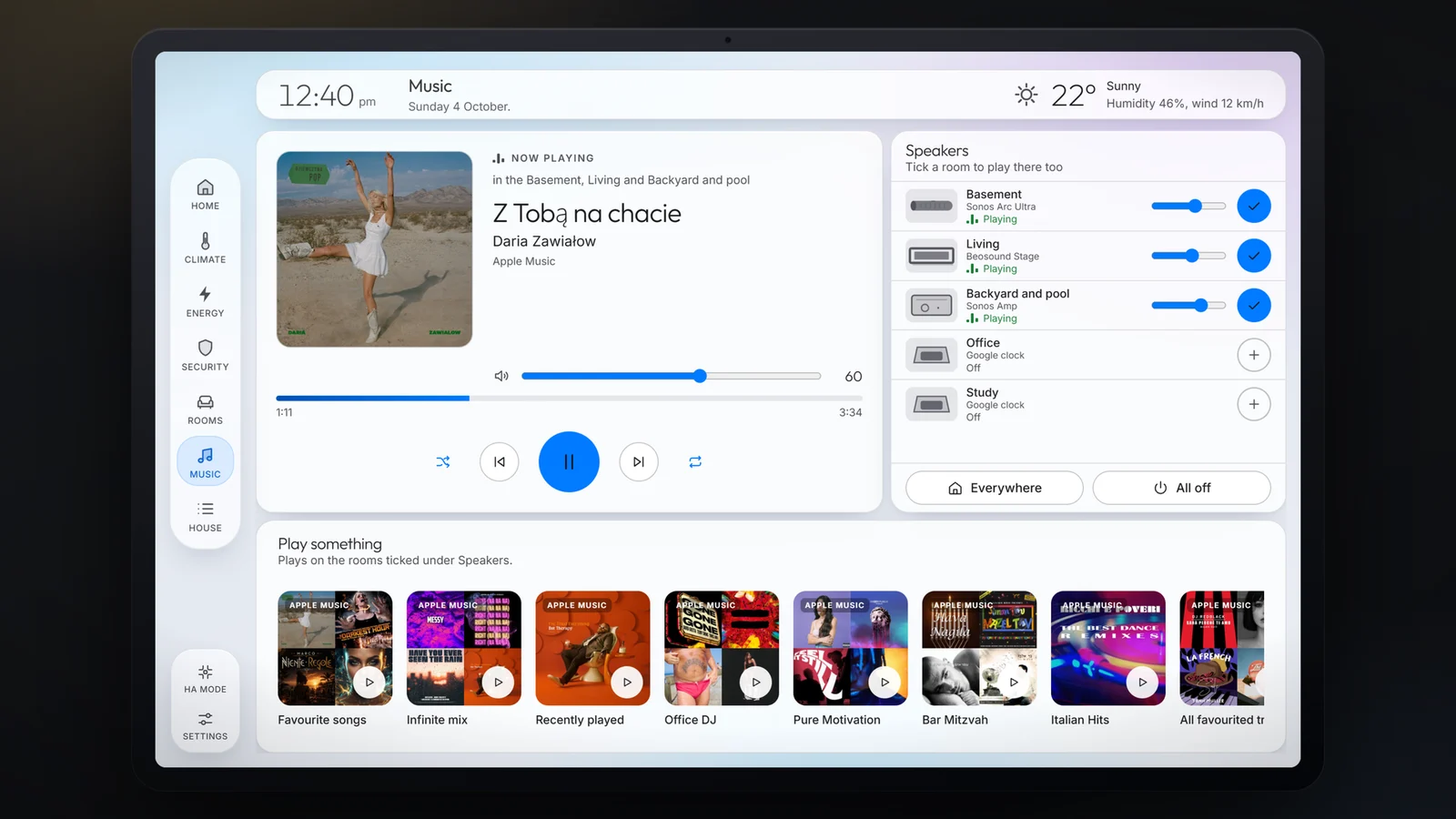The width and height of the screenshot is (1456, 819).
Task: Play the Office DJ playlist
Action: click(x=756, y=682)
